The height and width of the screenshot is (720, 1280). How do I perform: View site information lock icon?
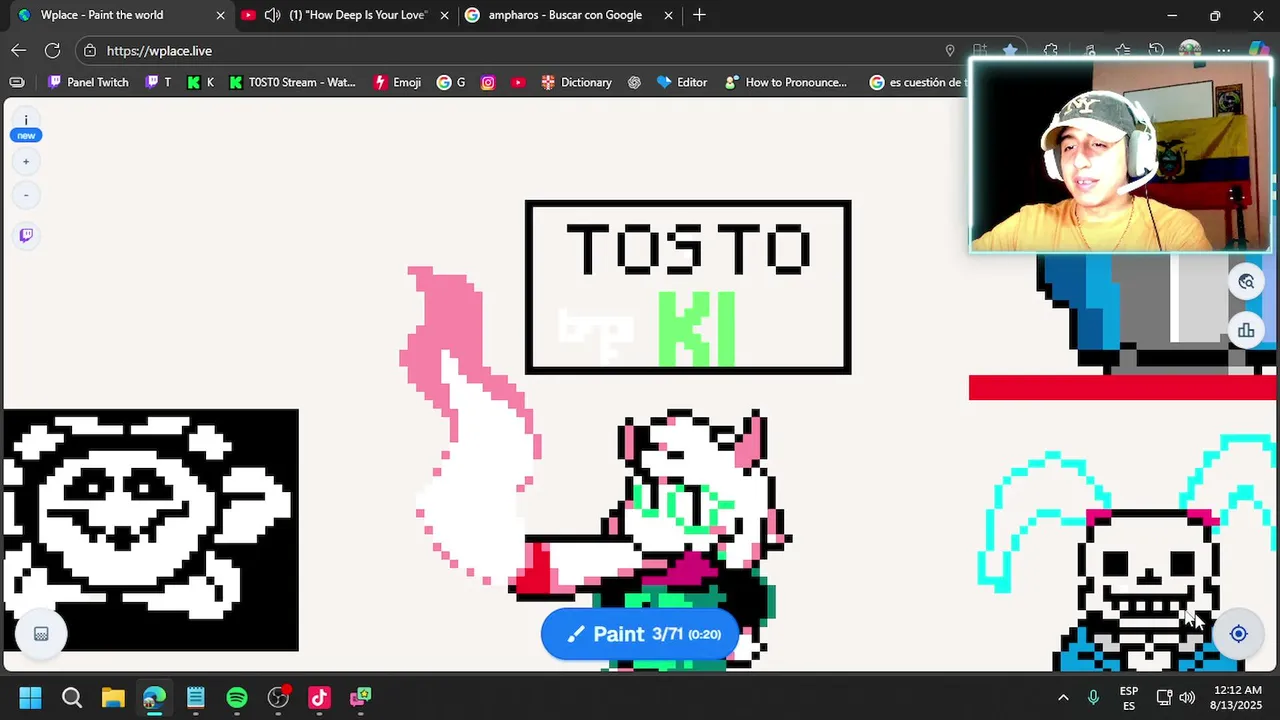90,50
